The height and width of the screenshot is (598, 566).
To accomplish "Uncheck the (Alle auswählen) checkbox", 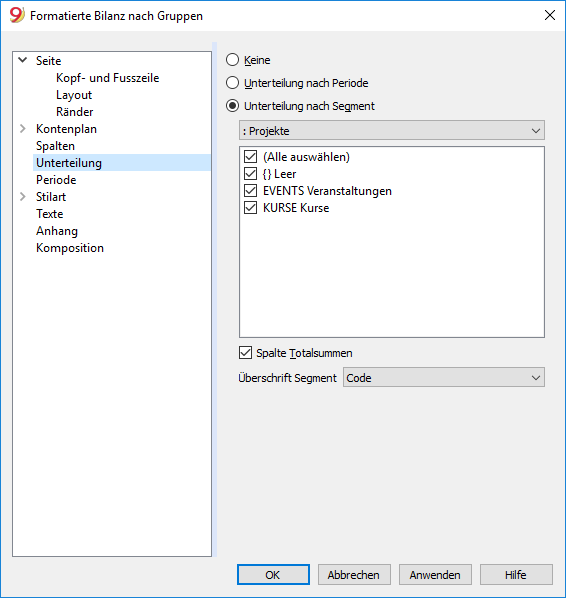I will click(251, 156).
